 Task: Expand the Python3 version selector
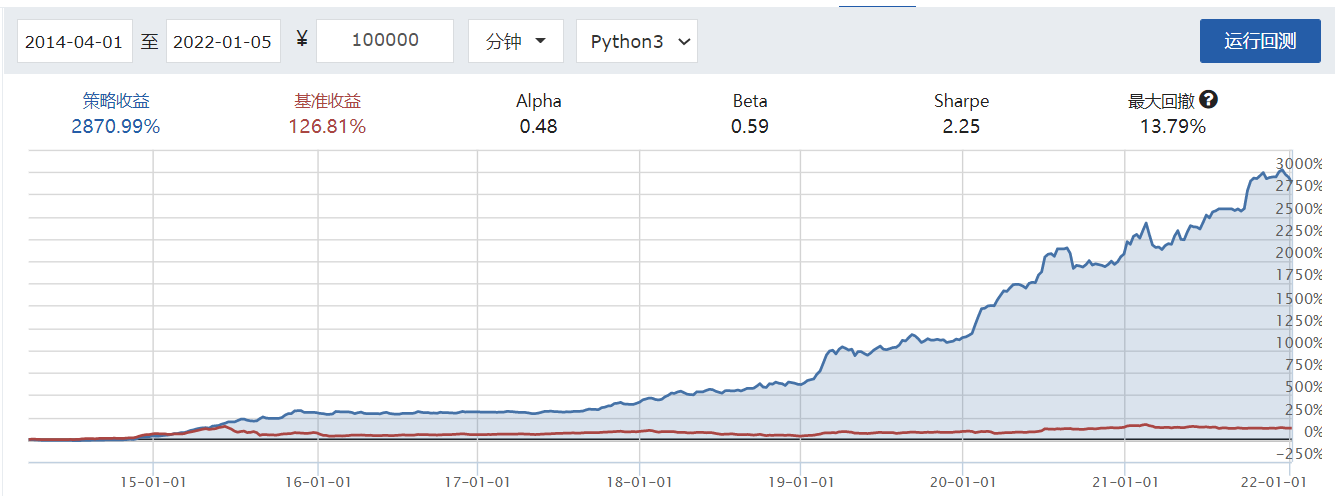[637, 41]
